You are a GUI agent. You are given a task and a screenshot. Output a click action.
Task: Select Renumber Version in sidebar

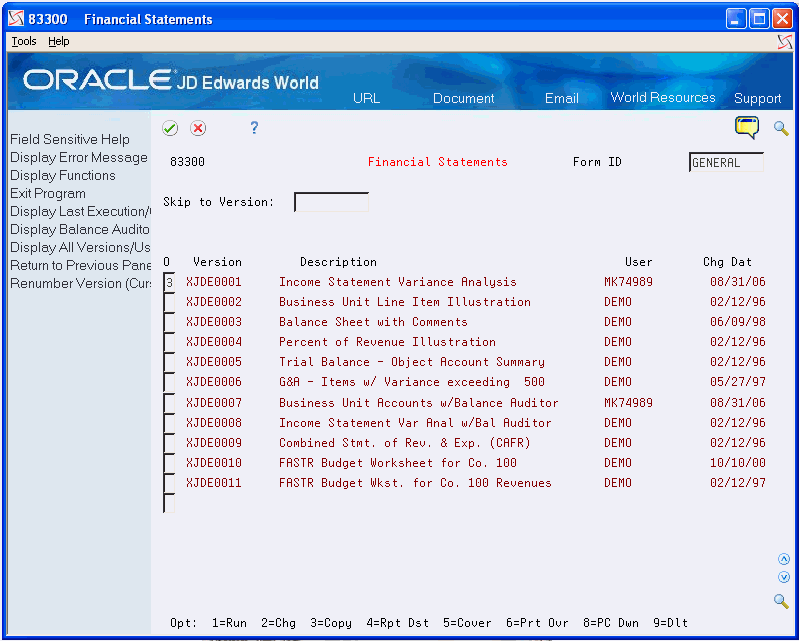[81, 283]
